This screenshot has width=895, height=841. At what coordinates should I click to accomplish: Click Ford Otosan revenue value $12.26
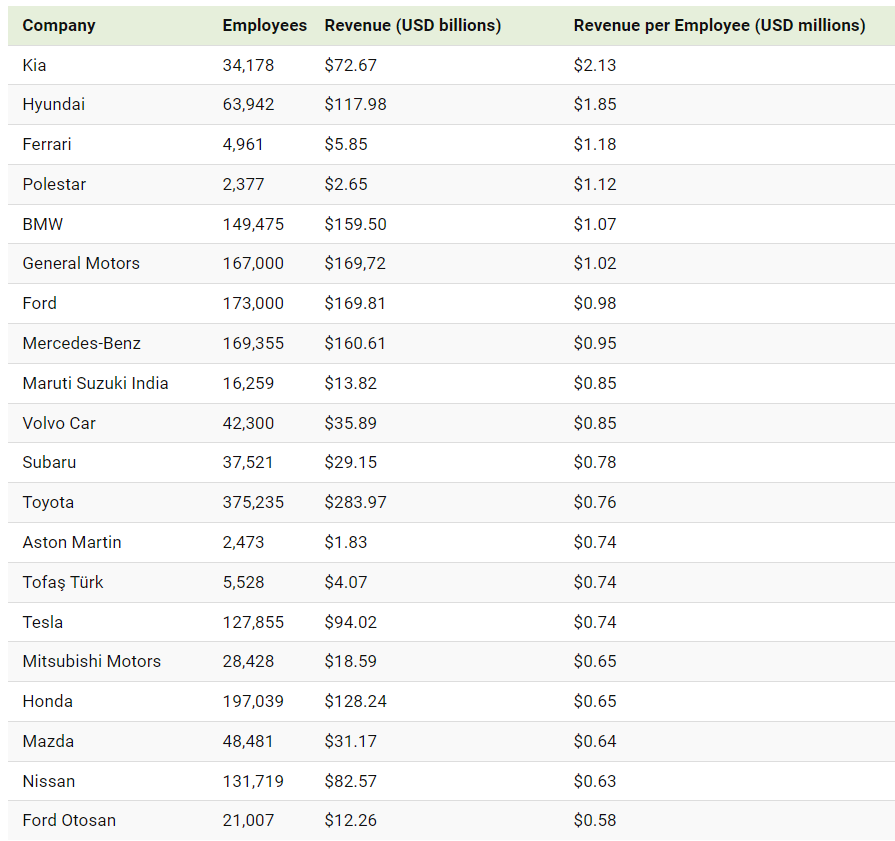(x=350, y=820)
